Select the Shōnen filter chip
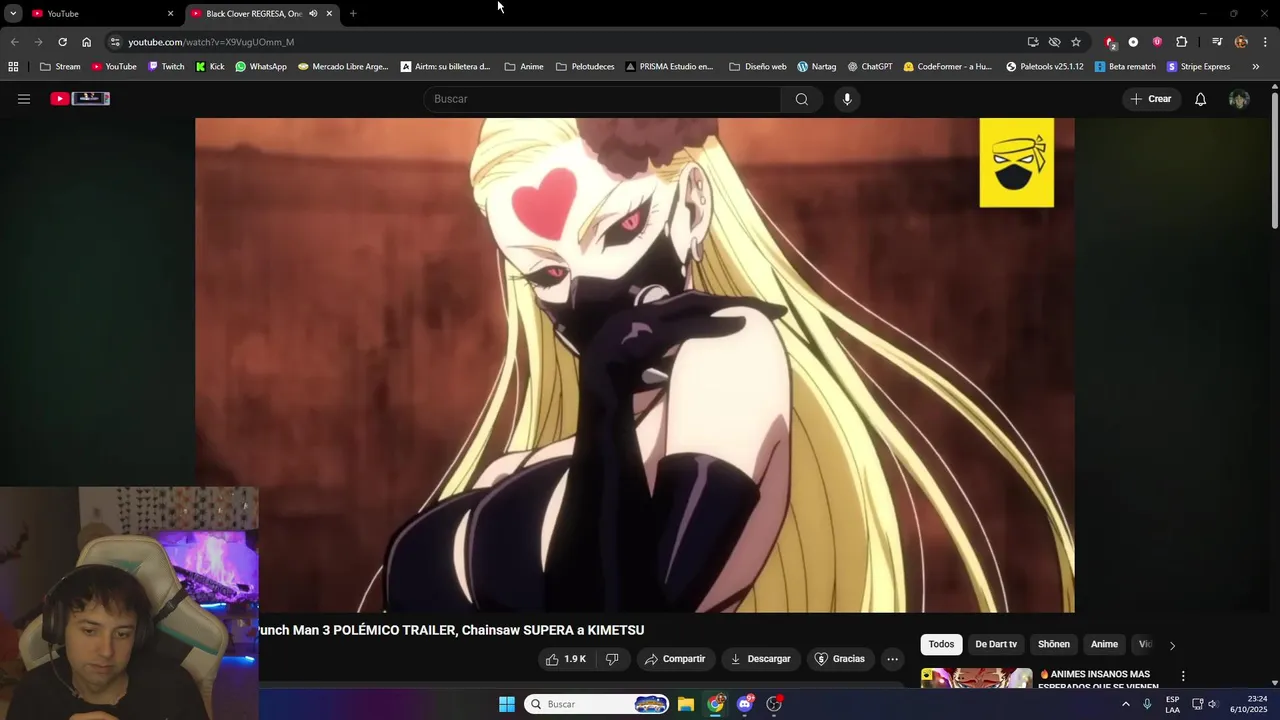Screen dimensions: 1280x720 click(1054, 645)
